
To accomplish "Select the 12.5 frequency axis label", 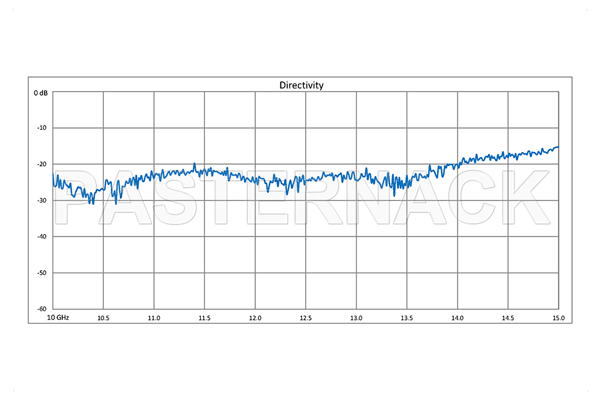I will (305, 318).
